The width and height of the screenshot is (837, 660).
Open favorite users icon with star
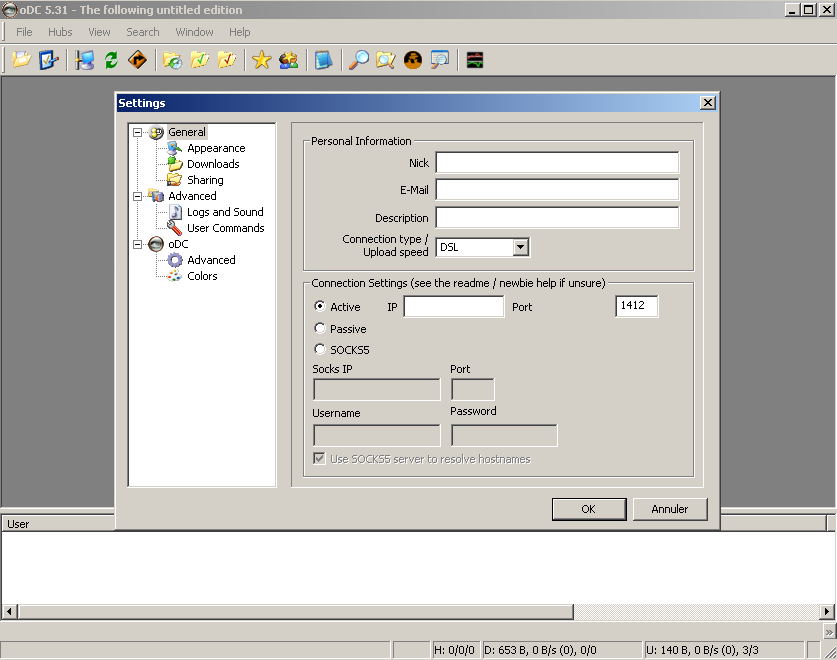pyautogui.click(x=288, y=59)
